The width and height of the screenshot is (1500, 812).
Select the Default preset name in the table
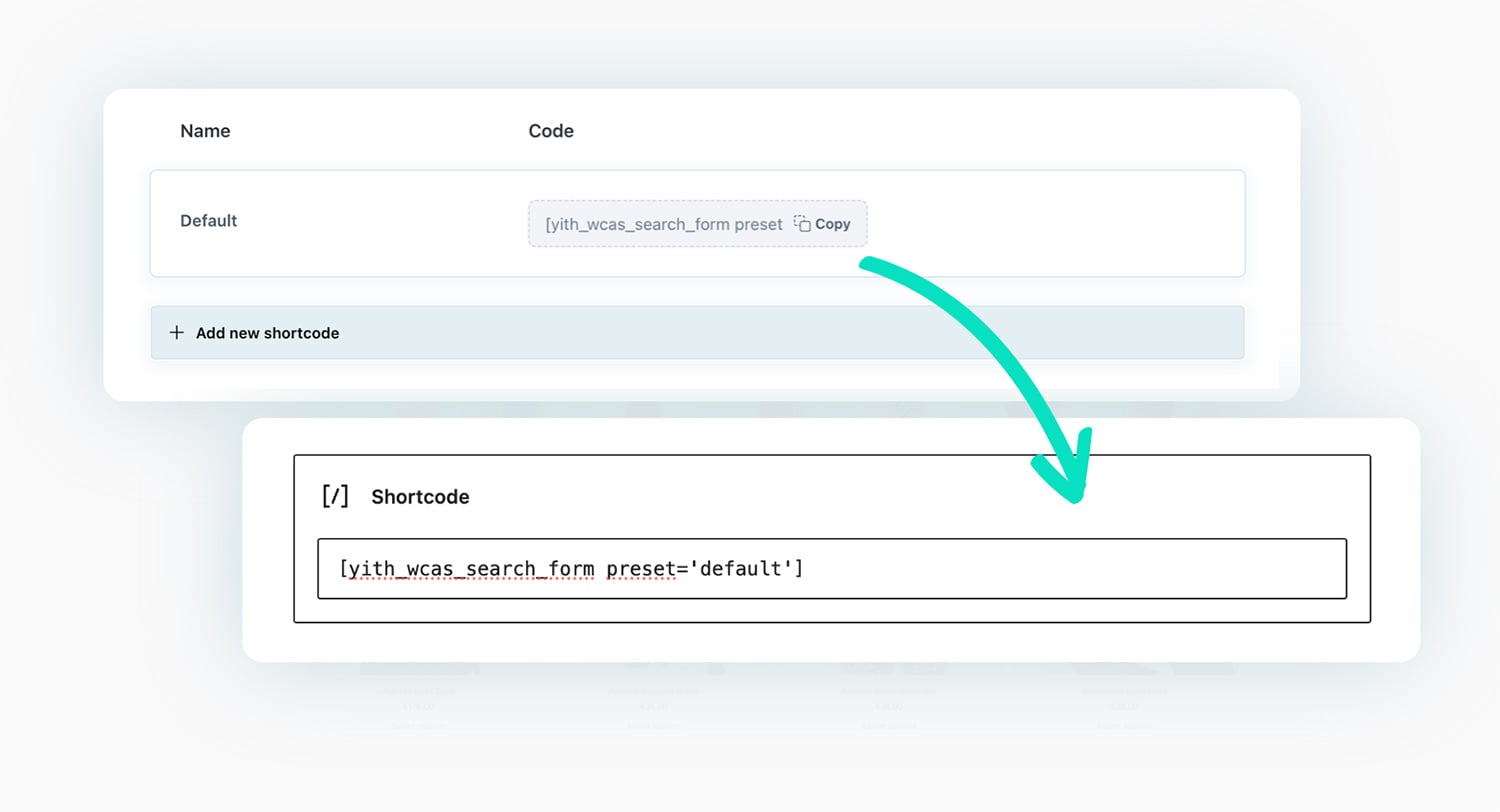(208, 221)
